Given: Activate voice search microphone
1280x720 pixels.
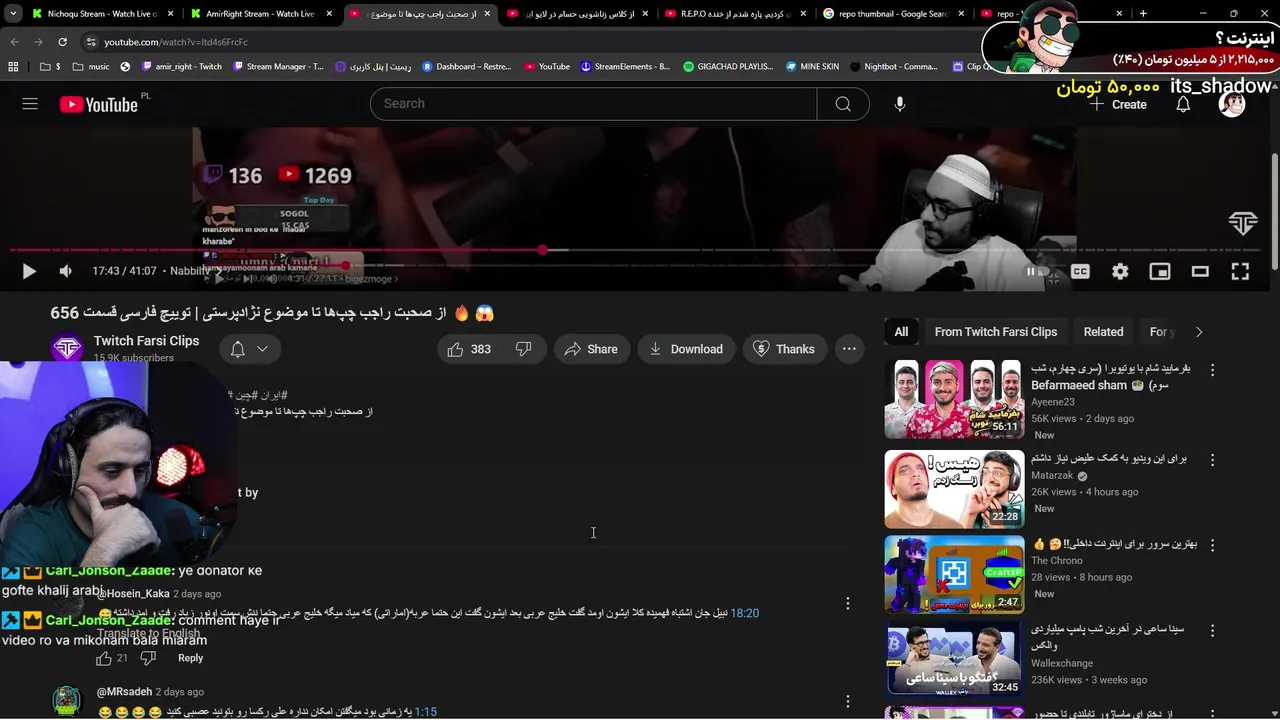Looking at the screenshot, I should click(900, 104).
